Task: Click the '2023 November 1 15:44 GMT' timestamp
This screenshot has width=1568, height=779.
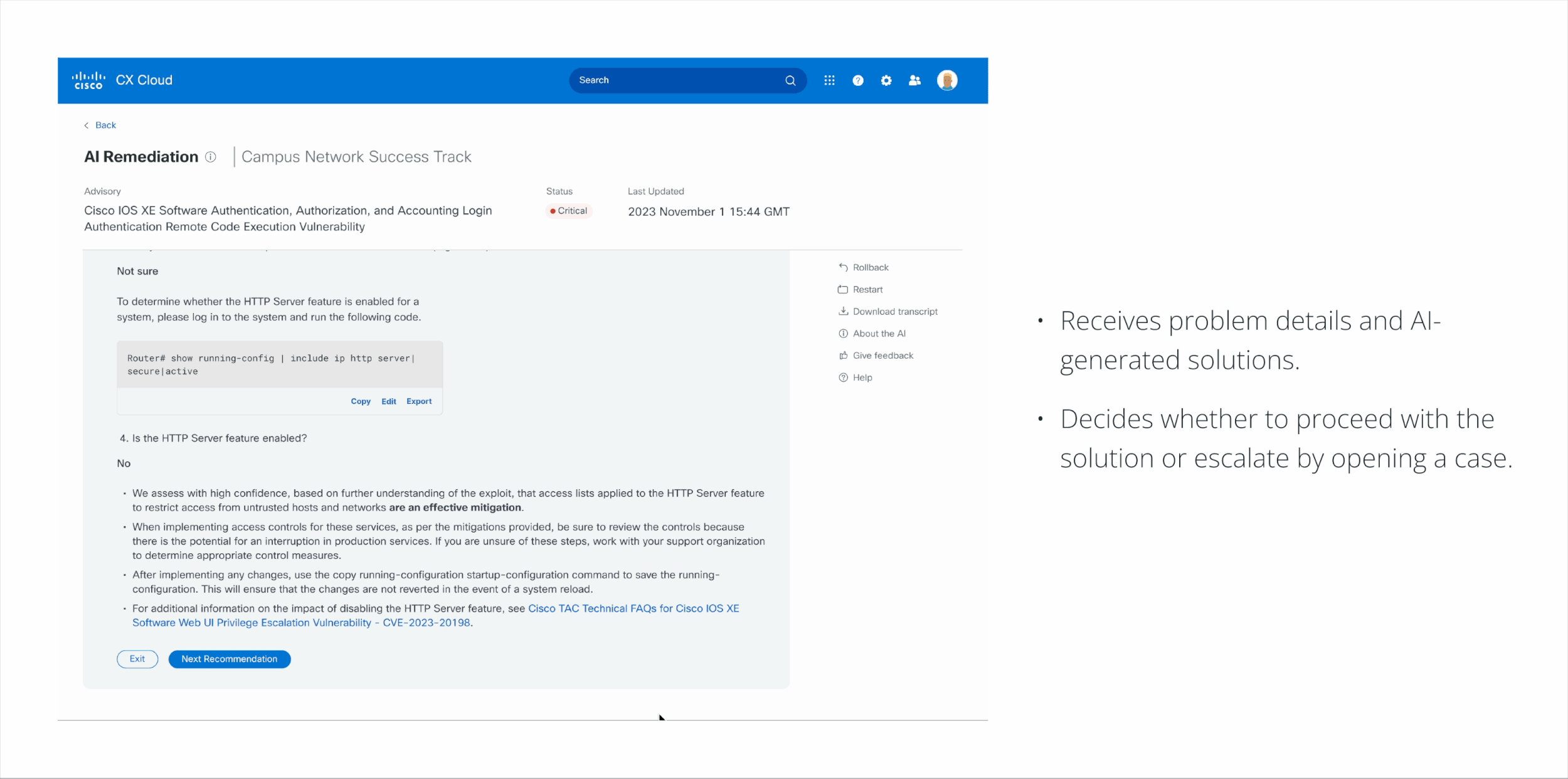Action: [709, 211]
